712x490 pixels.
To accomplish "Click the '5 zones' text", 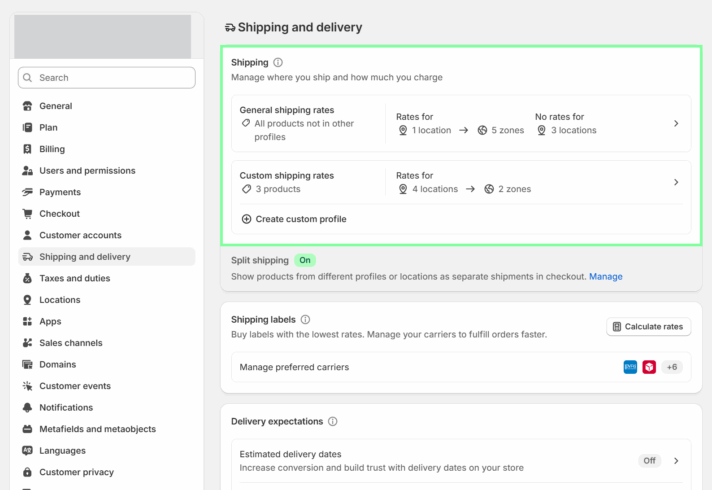I will 507,130.
